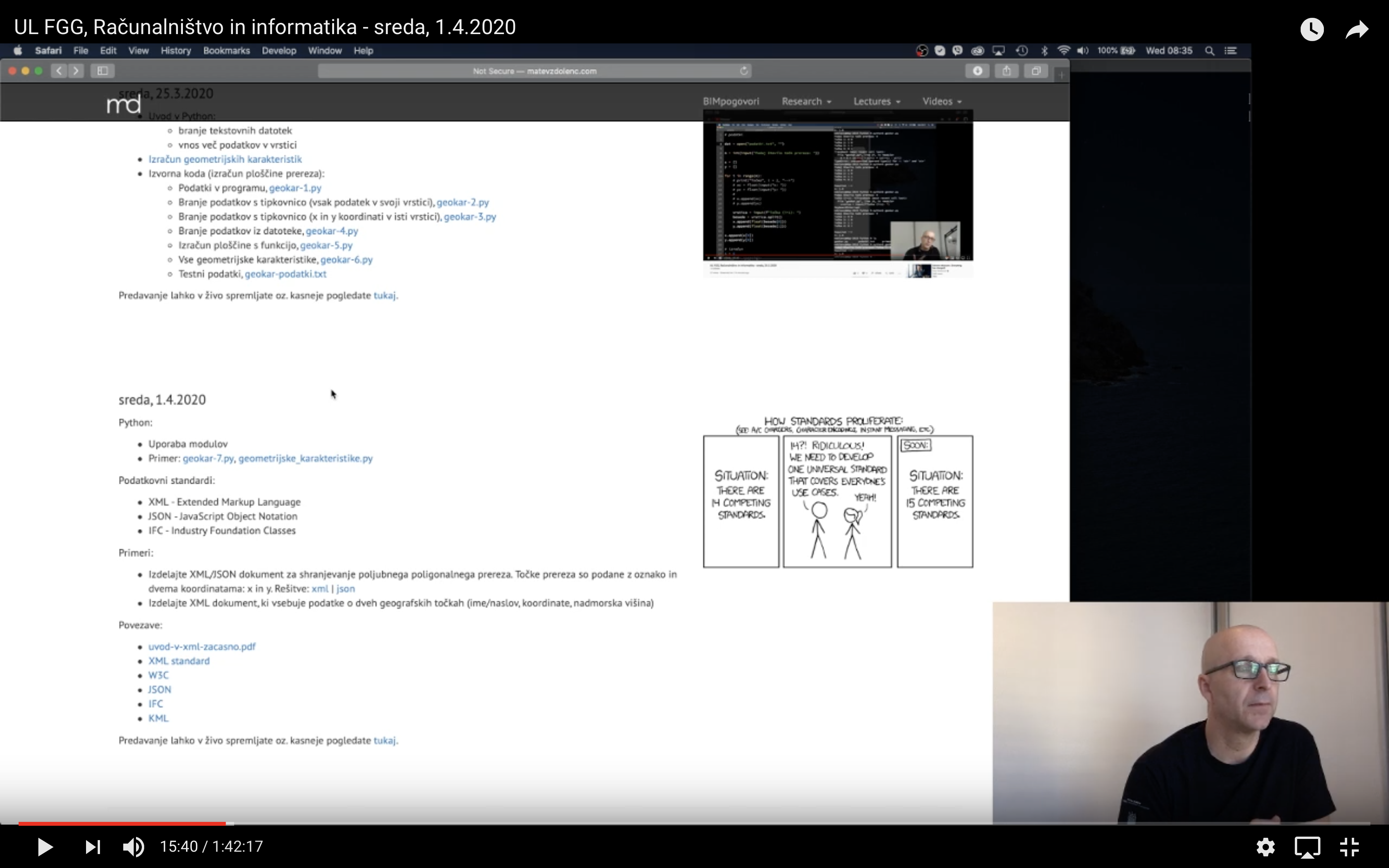The height and width of the screenshot is (868, 1389).
Task: Open geokar-5.py link
Action: pyautogui.click(x=326, y=245)
